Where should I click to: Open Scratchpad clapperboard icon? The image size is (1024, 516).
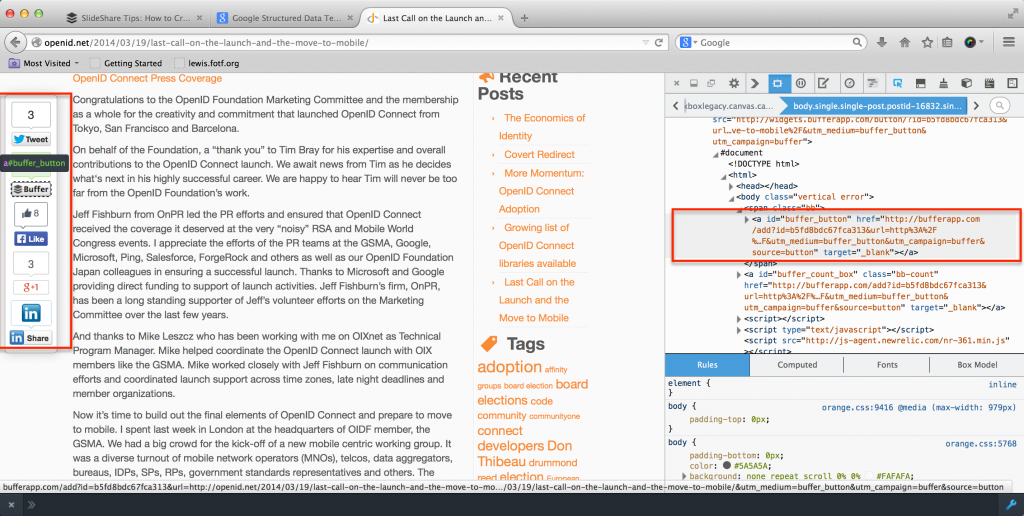(989, 84)
